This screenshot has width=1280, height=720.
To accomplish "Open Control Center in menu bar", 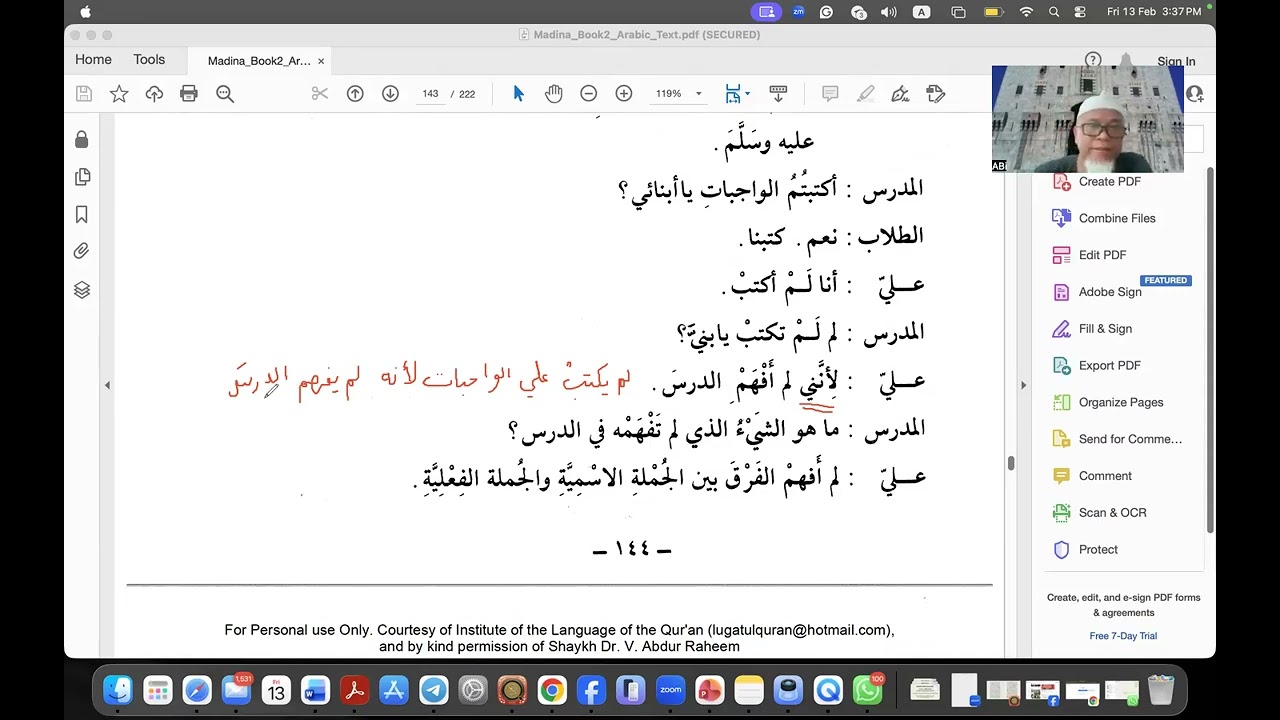I will (1080, 12).
